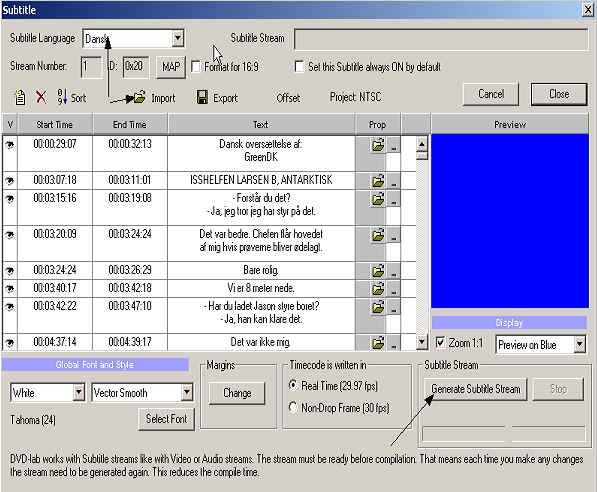Open the White font color dropdown
The height and width of the screenshot is (492, 597).
click(x=78, y=392)
